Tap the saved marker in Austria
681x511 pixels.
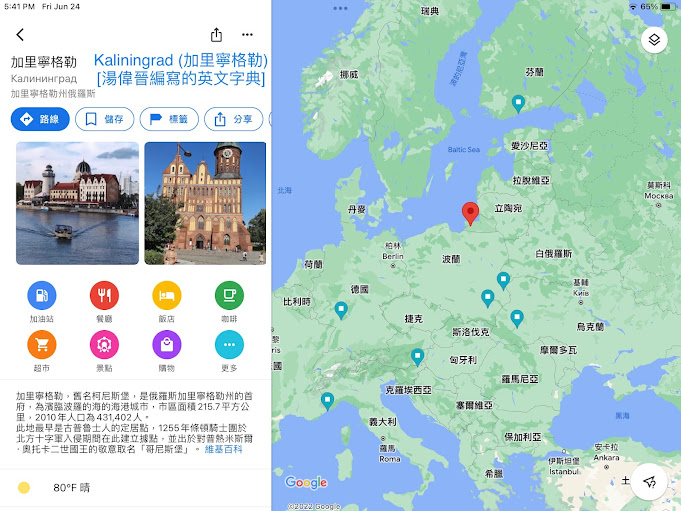click(x=417, y=357)
